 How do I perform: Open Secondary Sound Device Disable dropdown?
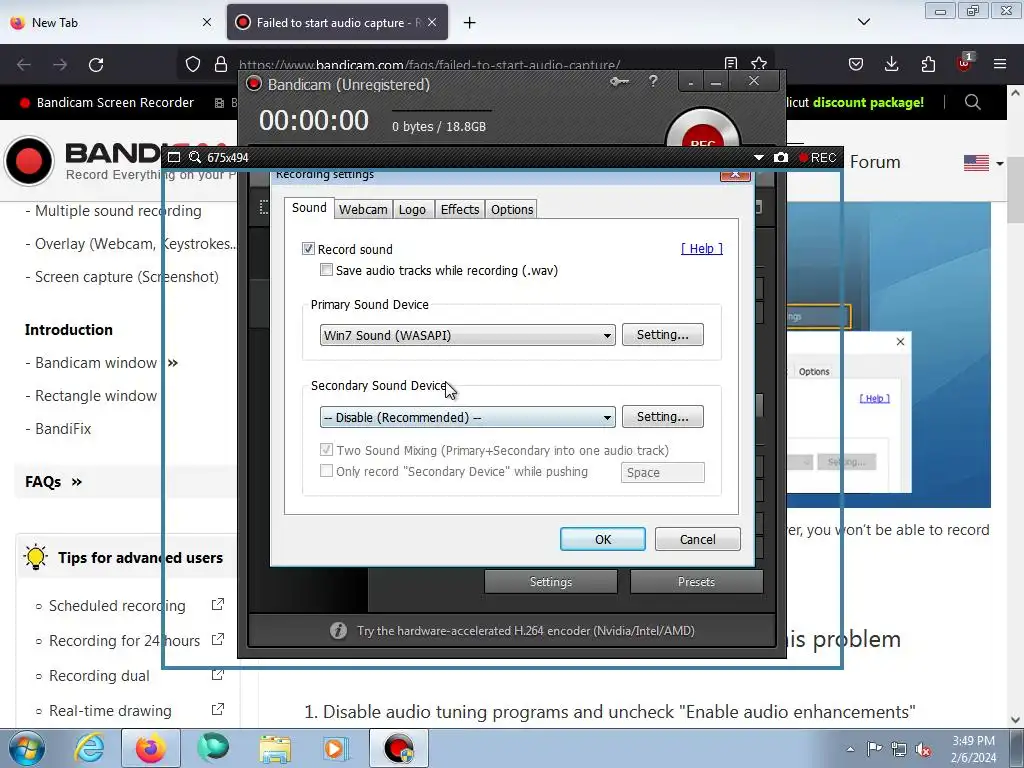coord(468,417)
